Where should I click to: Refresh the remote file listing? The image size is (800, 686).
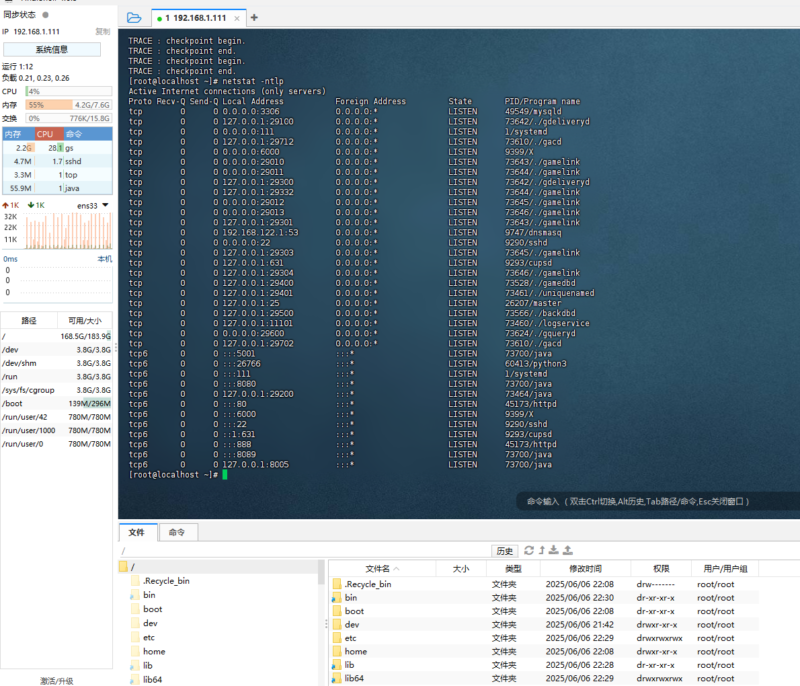pyautogui.click(x=529, y=550)
